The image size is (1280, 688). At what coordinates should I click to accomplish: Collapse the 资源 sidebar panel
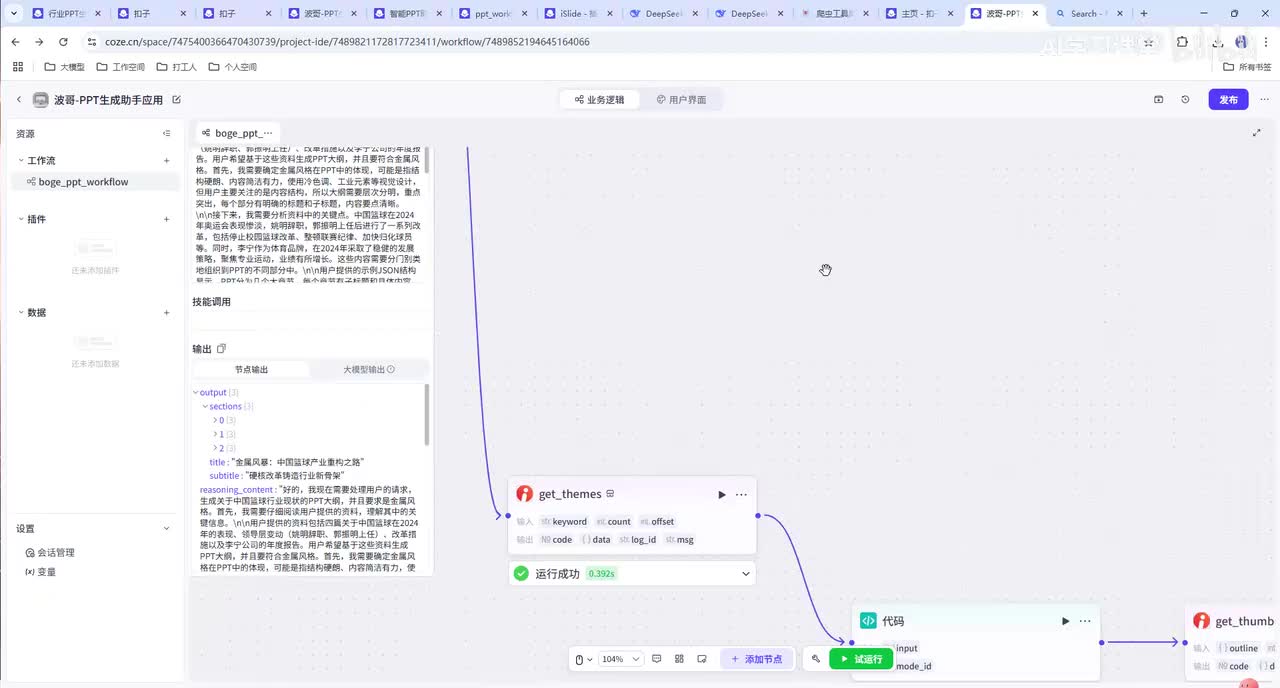(167, 134)
